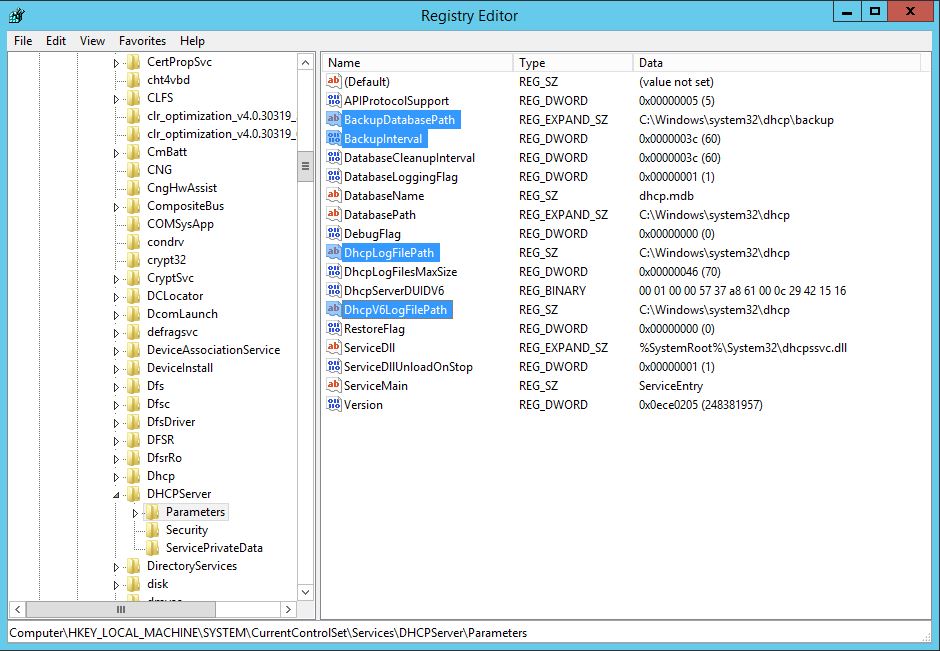
Task: Click the tree pane horizontal scrollbar right arrow
Action: [x=289, y=609]
